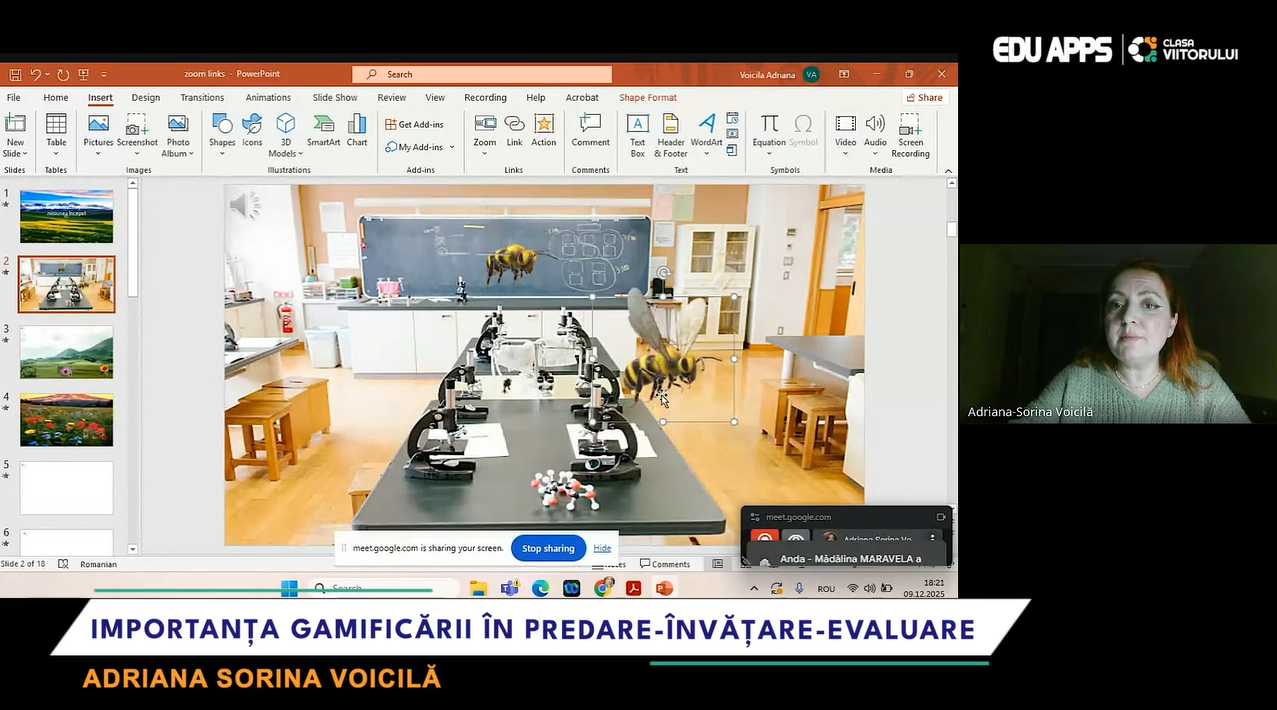Insert Audio
This screenshot has height=710, width=1277.
point(875,136)
